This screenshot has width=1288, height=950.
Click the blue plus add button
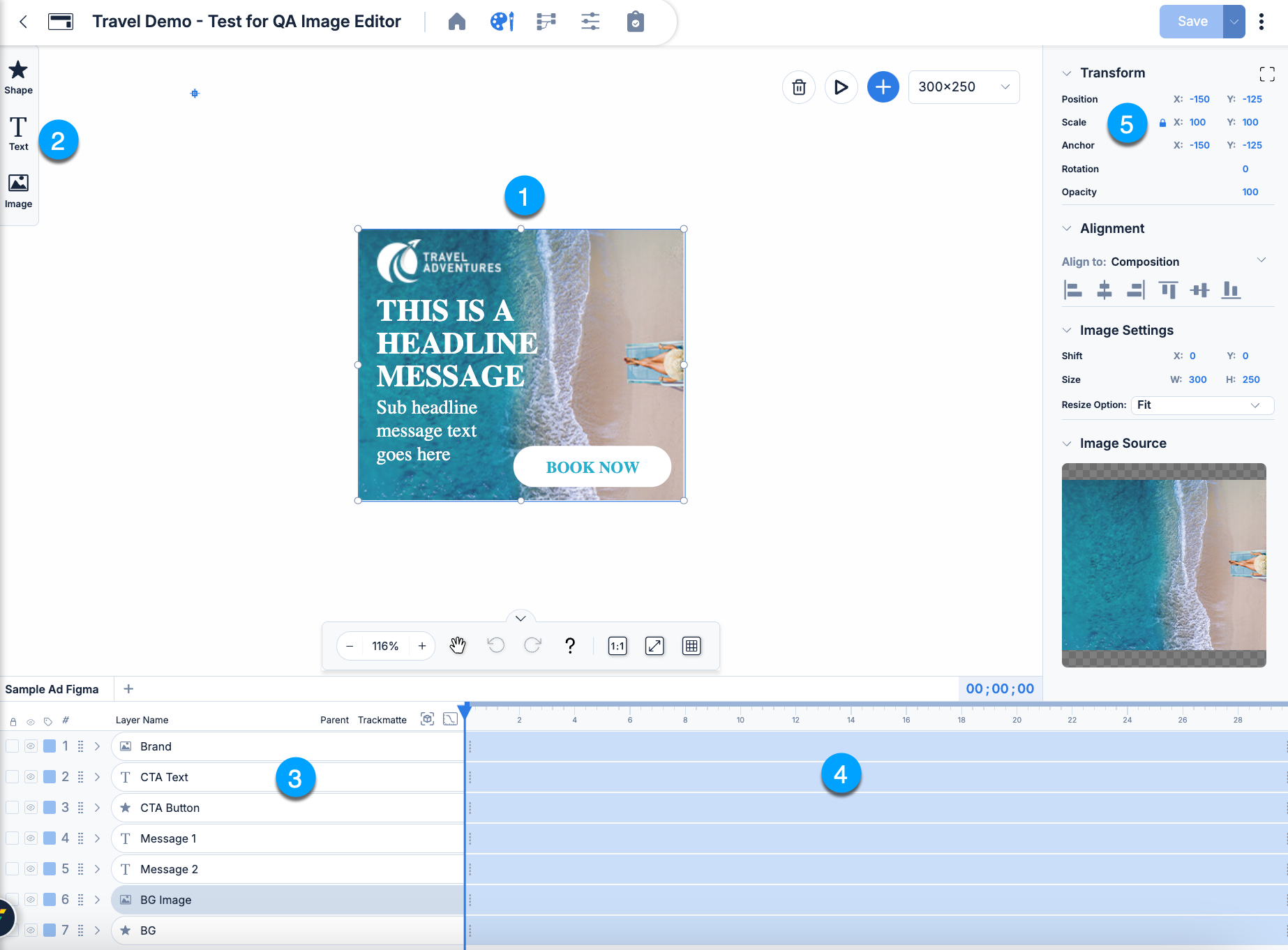[x=883, y=87]
